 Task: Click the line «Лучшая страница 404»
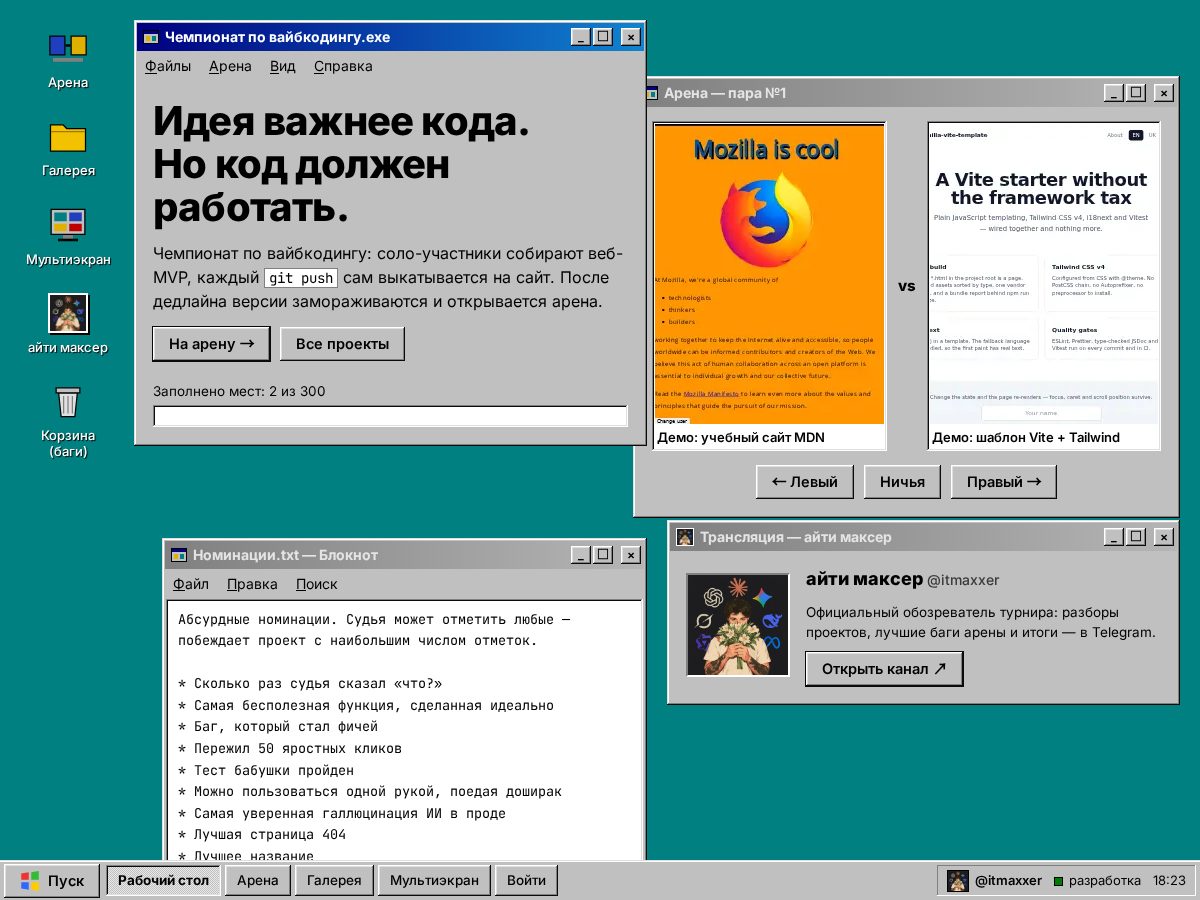(262, 834)
